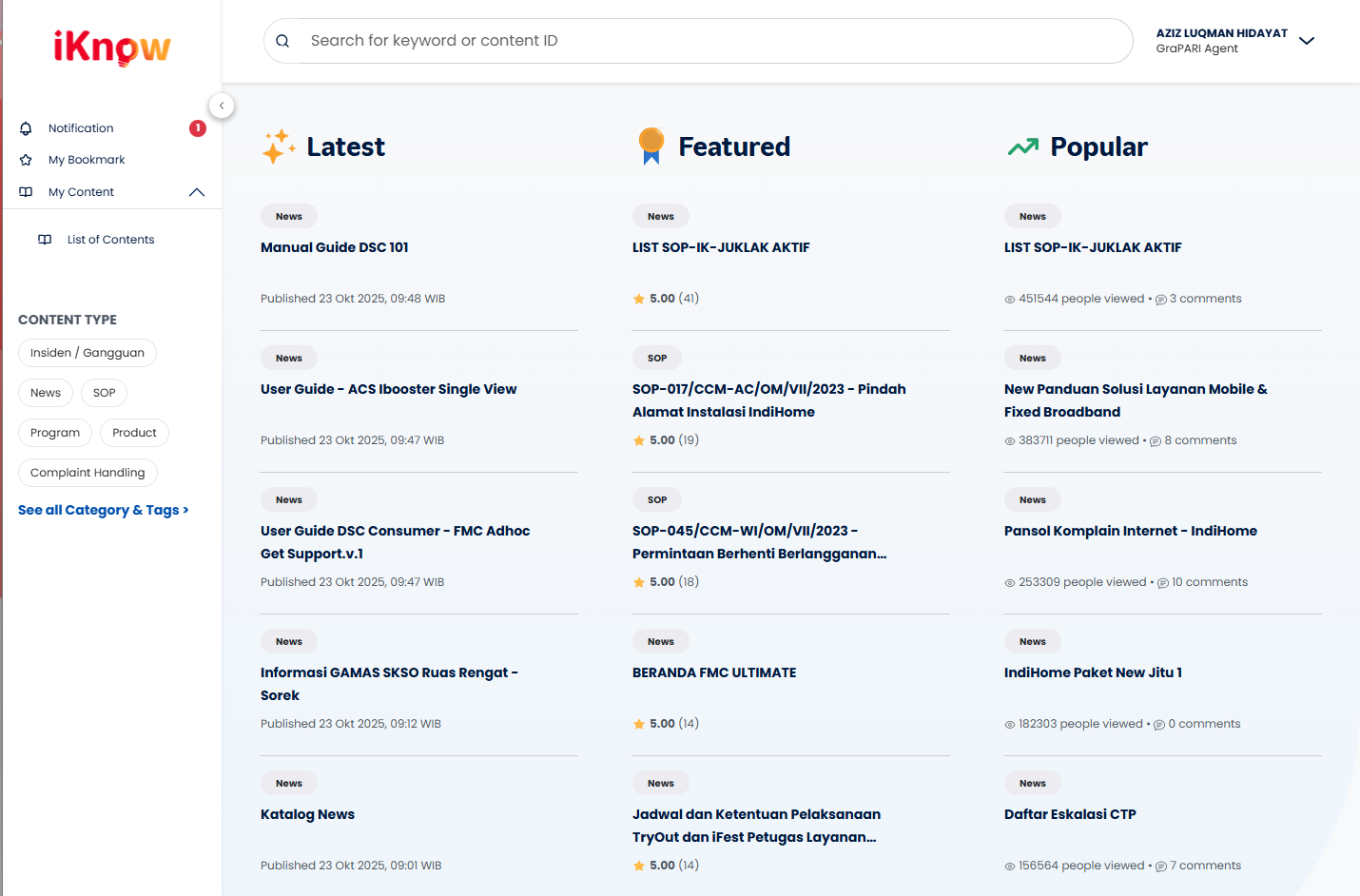Open SOP-045 Permintaan Berhenti Berlangganan

tap(760, 542)
